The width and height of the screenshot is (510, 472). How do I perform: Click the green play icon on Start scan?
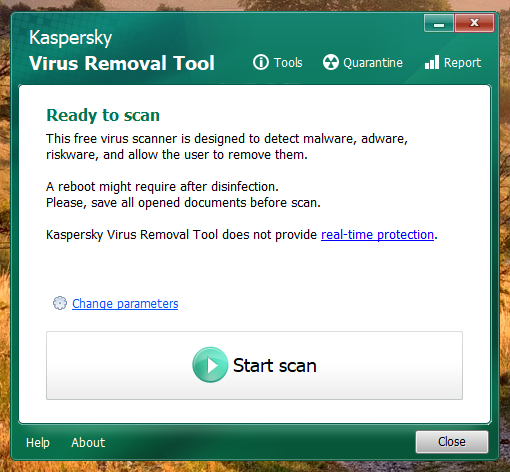(x=210, y=365)
